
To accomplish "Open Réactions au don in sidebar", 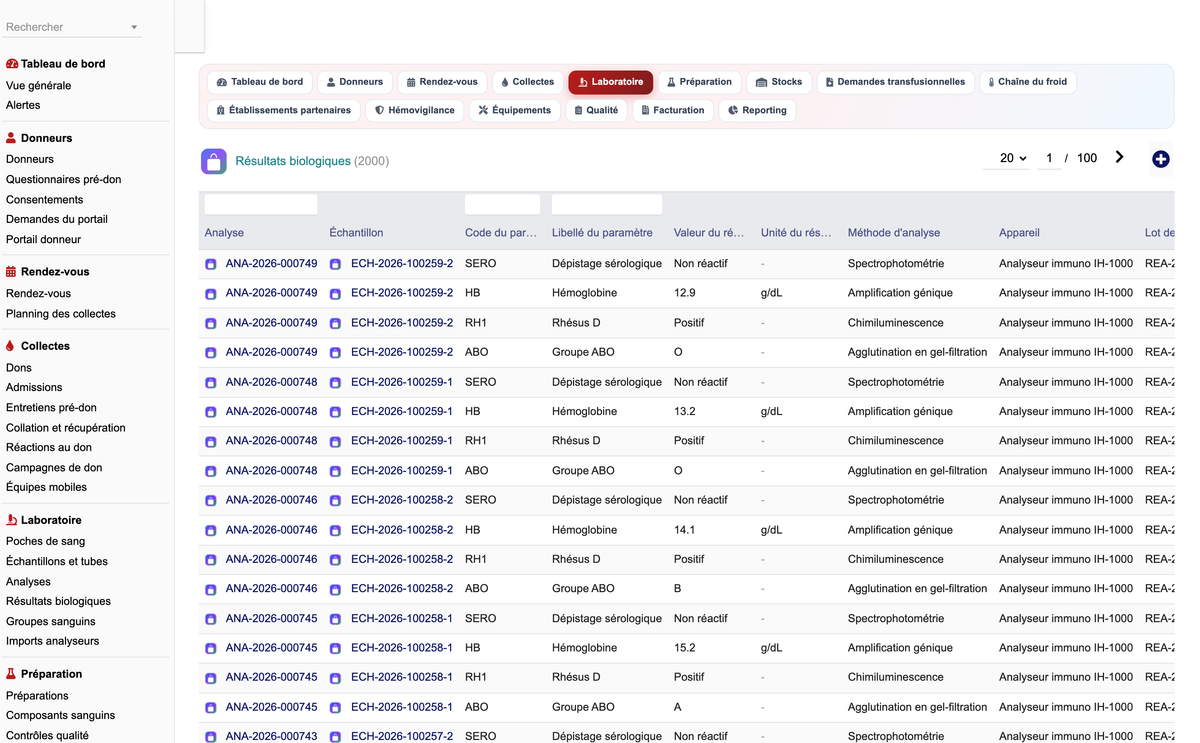I will click(x=49, y=448).
